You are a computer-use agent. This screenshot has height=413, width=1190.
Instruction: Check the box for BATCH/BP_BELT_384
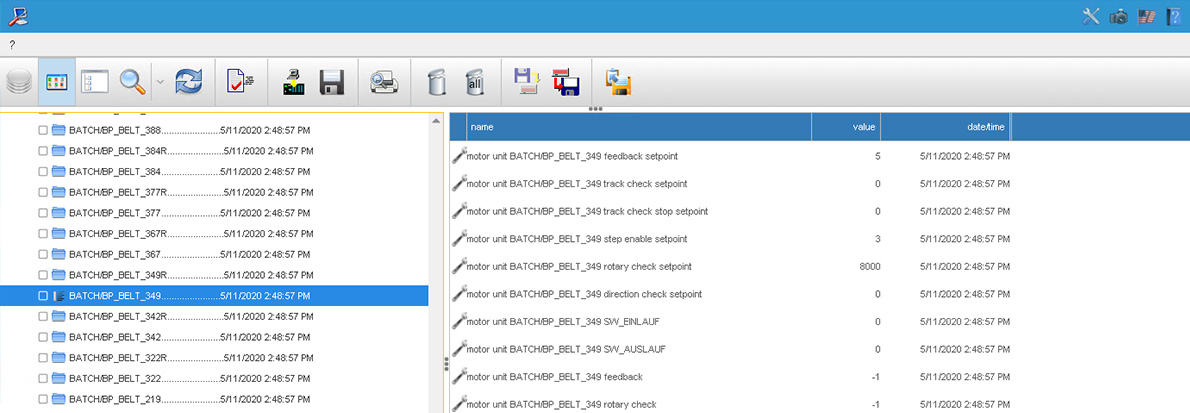pos(43,172)
